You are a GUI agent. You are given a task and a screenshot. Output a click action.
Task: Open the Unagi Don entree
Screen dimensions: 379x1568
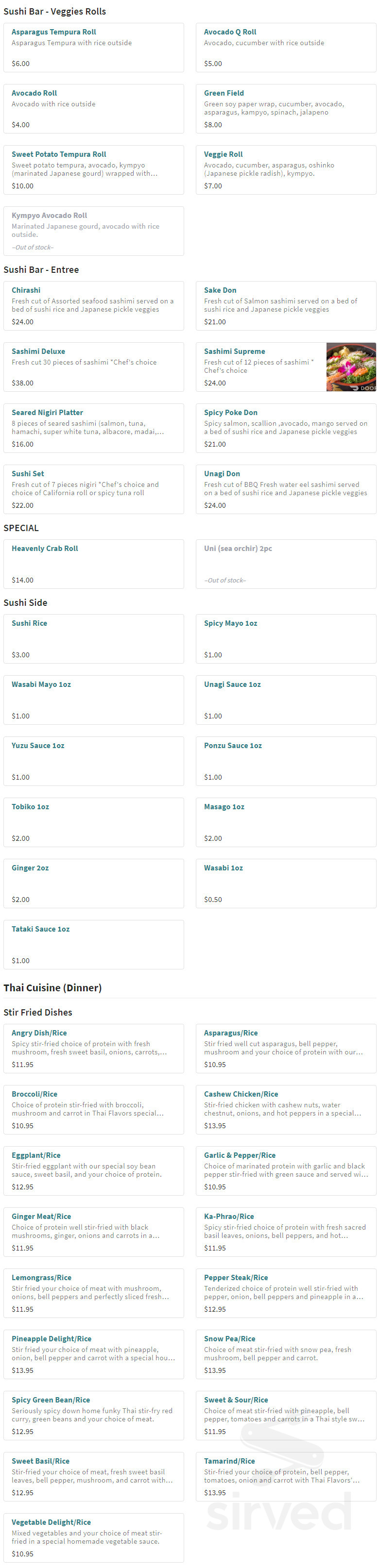point(285,489)
